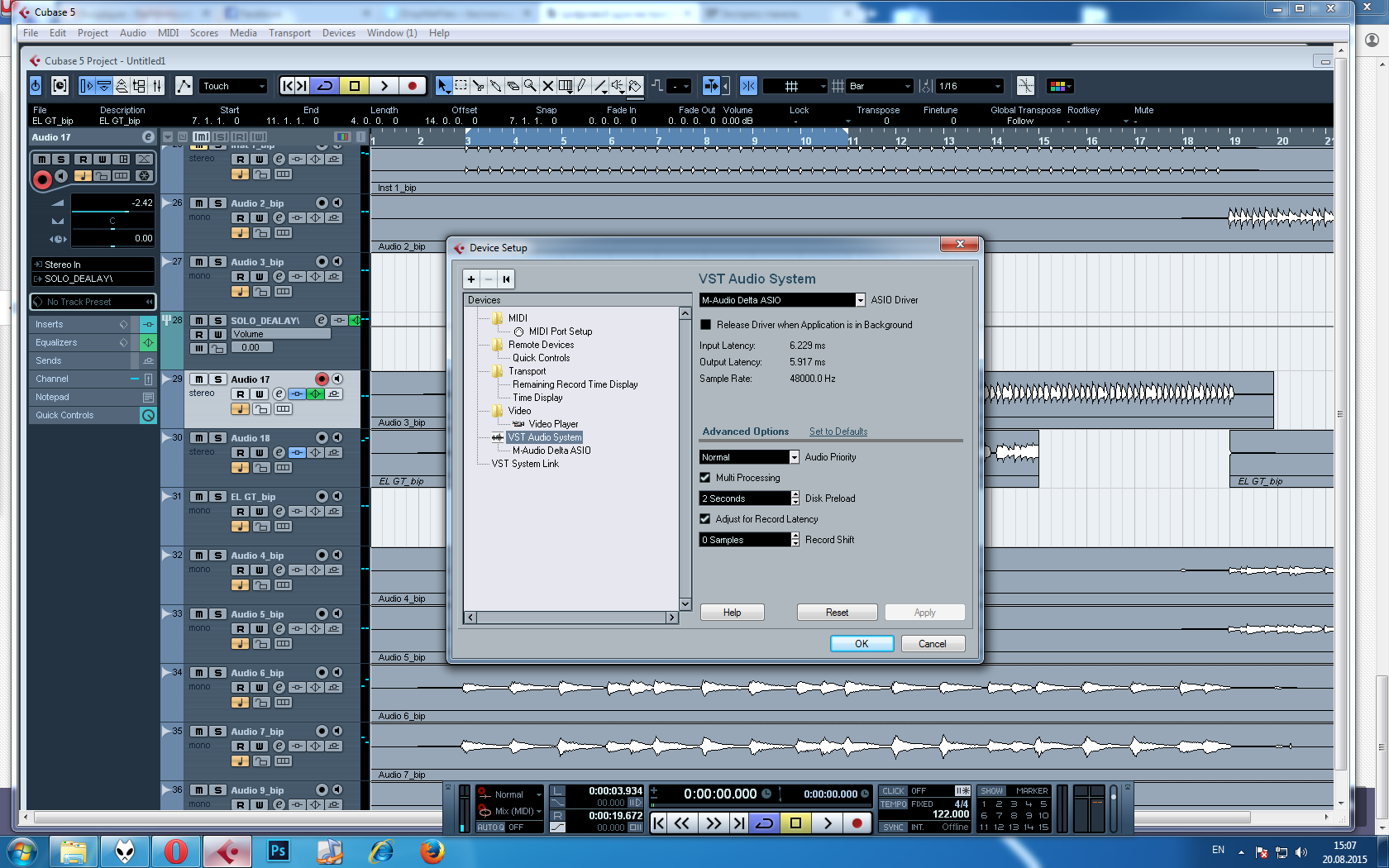
Task: Select the Object Selection arrow tool
Action: click(x=443, y=85)
